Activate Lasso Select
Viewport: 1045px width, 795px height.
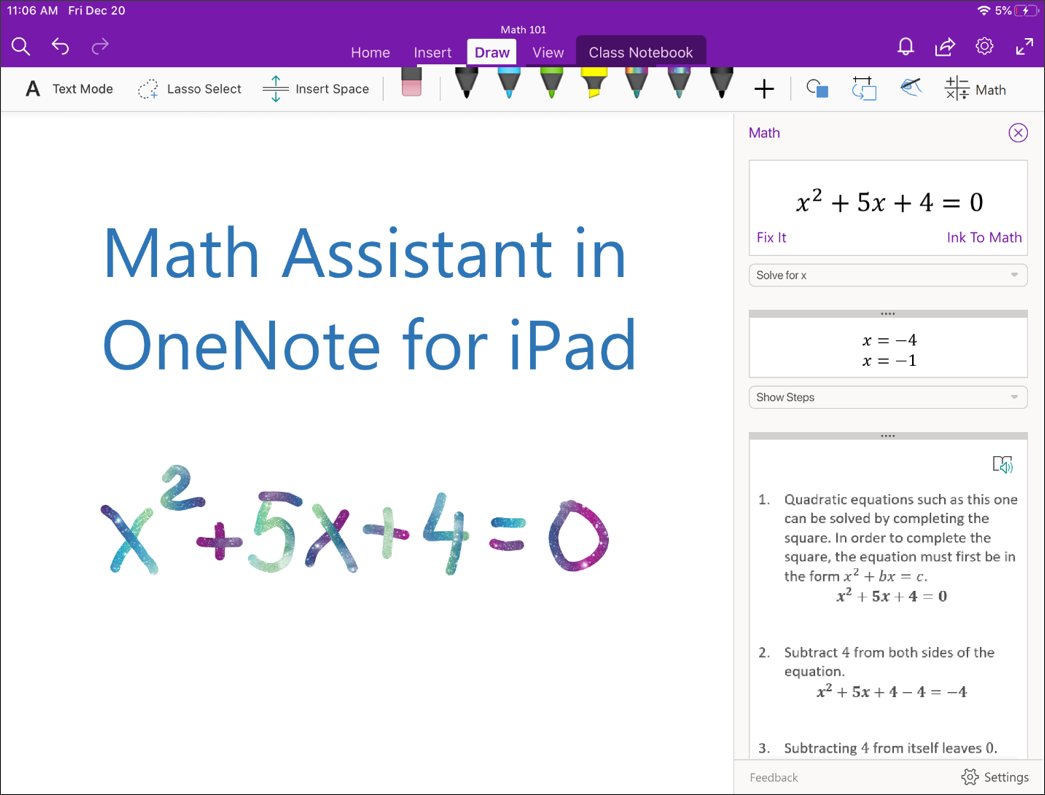(x=189, y=89)
